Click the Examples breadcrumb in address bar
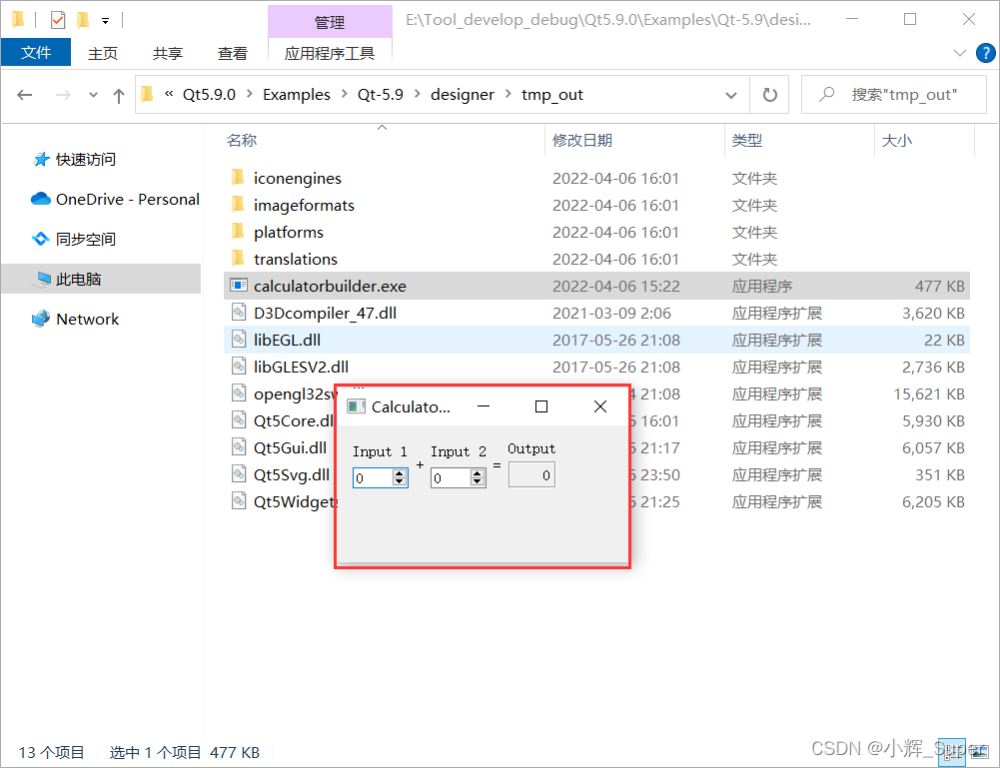Screen dimensions: 1000x768 click(x=296, y=95)
